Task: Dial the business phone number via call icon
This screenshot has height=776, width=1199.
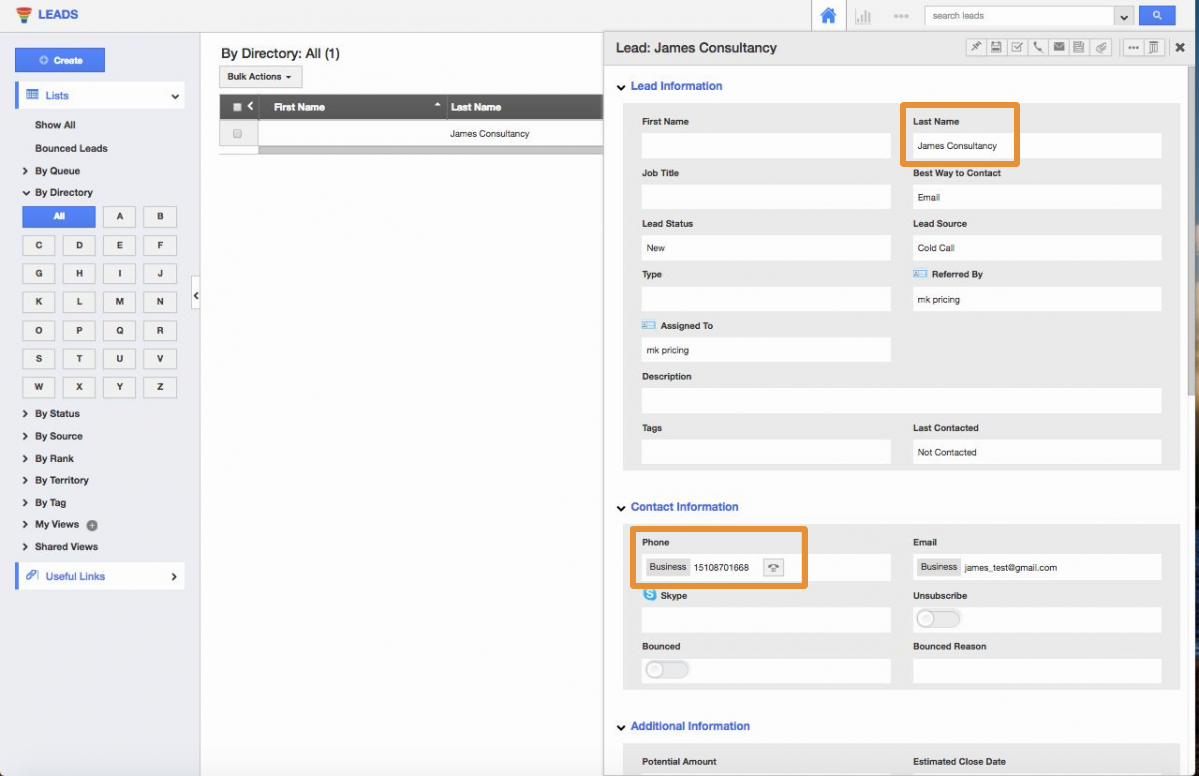Action: [773, 567]
